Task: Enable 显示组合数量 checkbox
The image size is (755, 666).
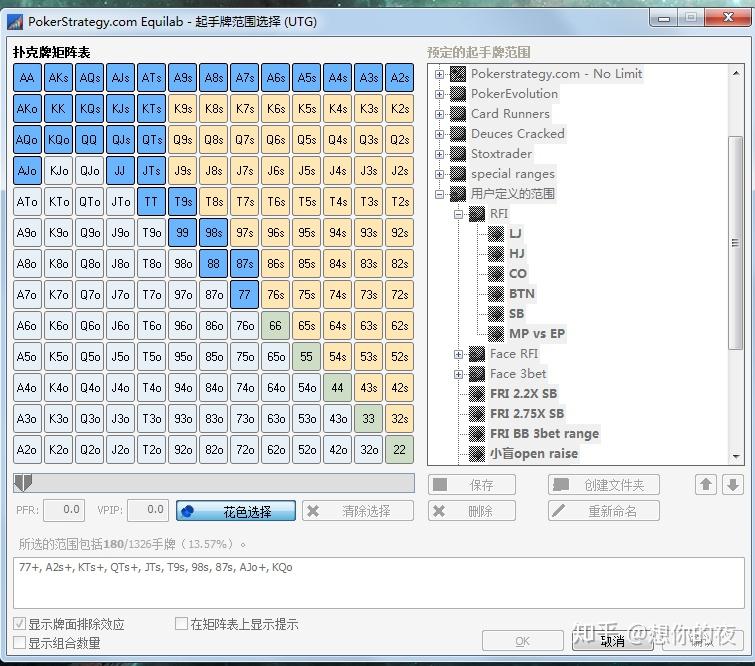Action: pos(19,643)
